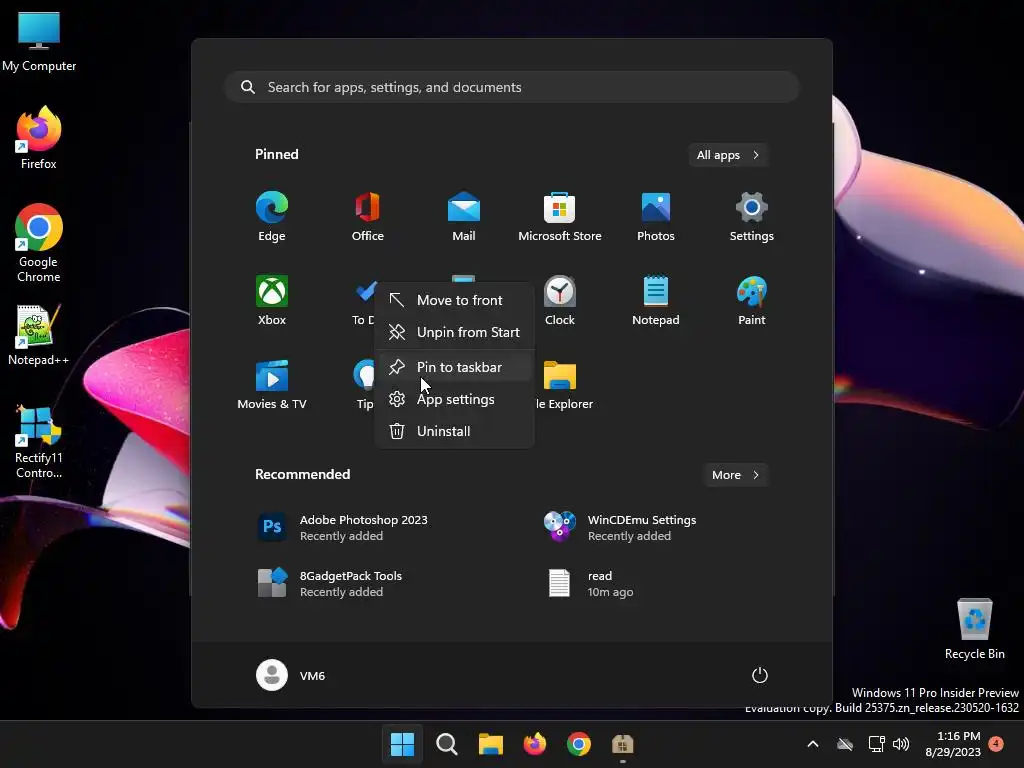Open File Explorer from the taskbar
This screenshot has height=768, width=1024.
point(490,744)
